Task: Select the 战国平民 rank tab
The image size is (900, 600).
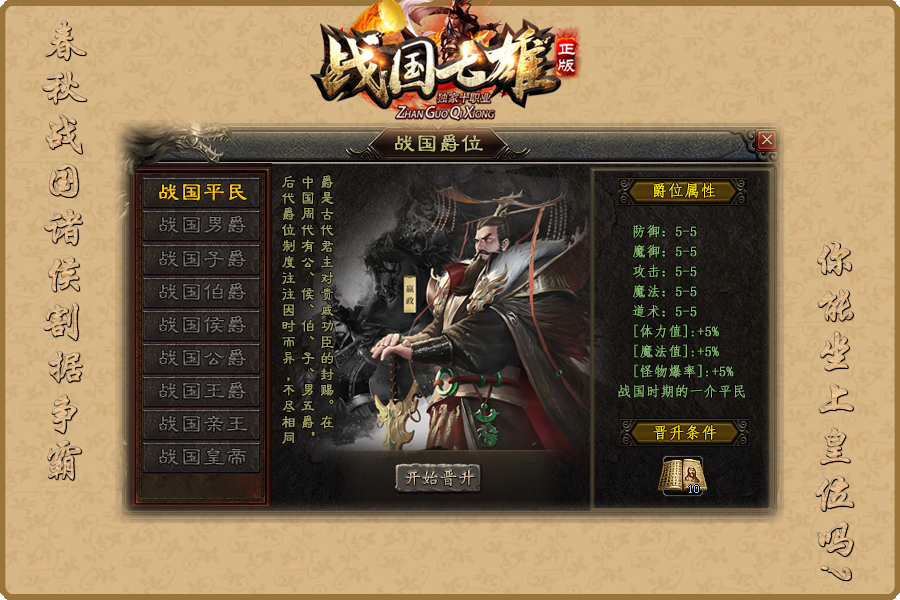Action: [202, 192]
